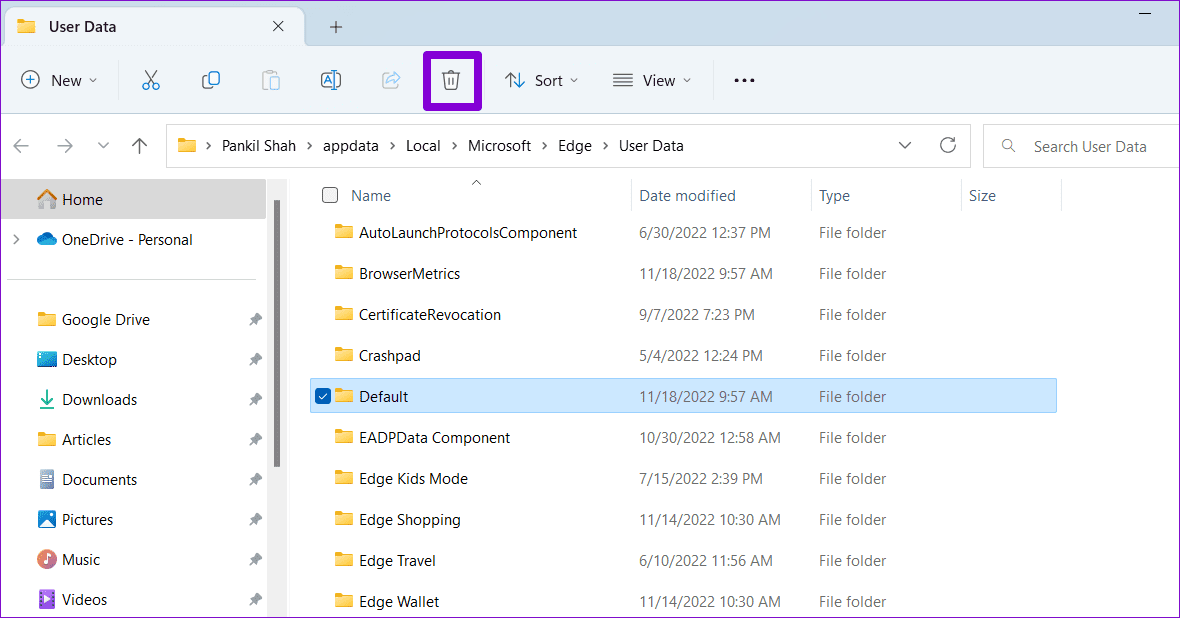Click the Copy icon in toolbar
The image size is (1180, 618).
pyautogui.click(x=211, y=80)
